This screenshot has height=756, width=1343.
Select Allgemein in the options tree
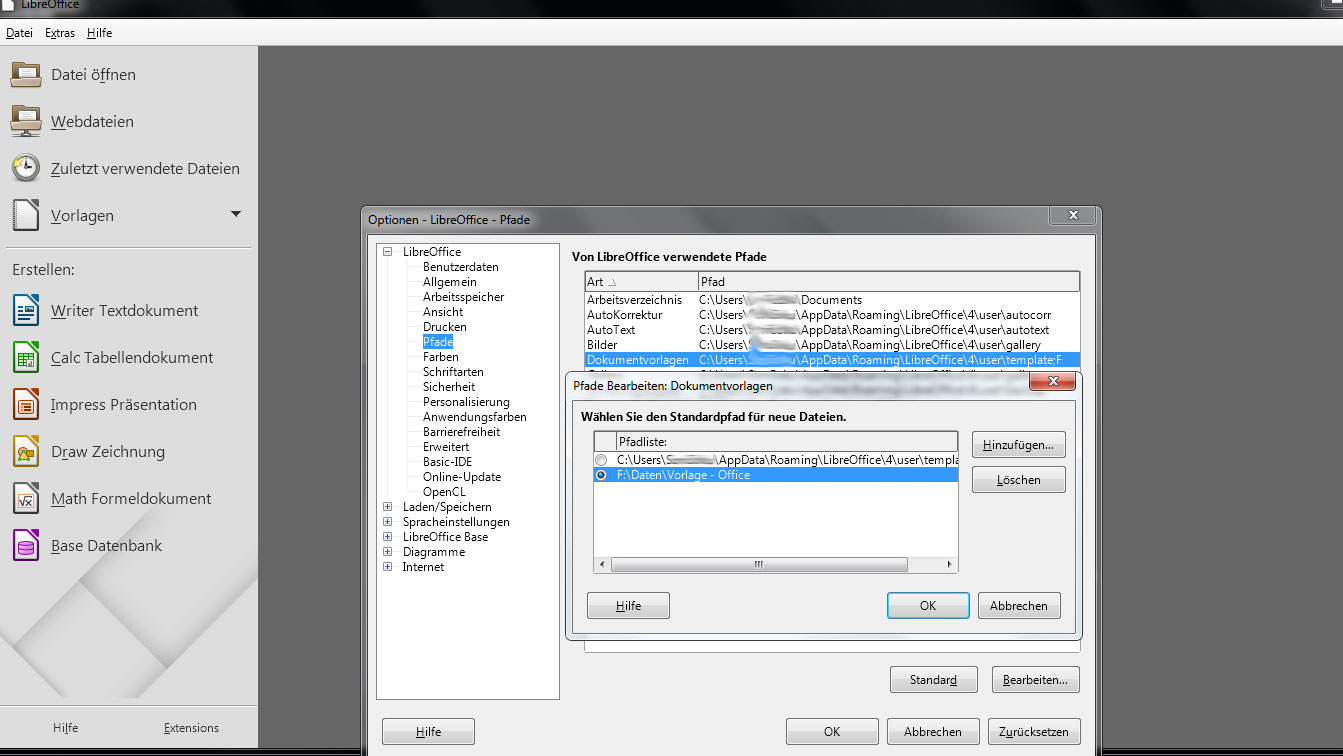[450, 282]
